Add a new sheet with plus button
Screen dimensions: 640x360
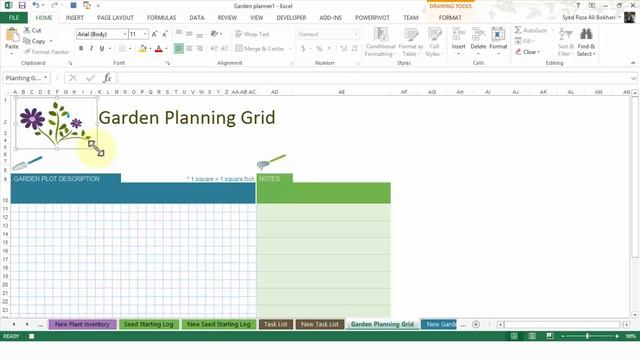point(476,324)
